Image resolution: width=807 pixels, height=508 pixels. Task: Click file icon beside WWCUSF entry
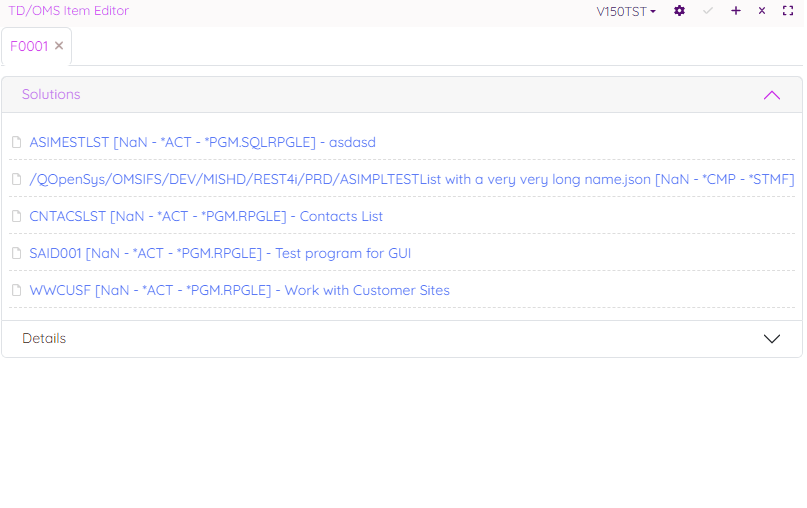[16, 291]
